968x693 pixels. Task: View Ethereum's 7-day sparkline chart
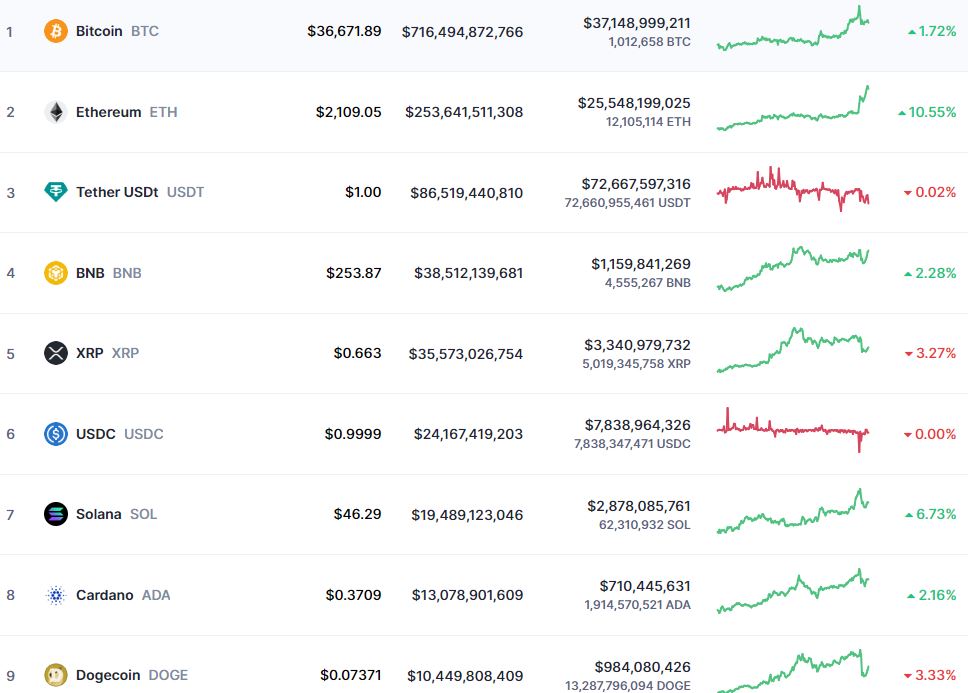(793, 108)
